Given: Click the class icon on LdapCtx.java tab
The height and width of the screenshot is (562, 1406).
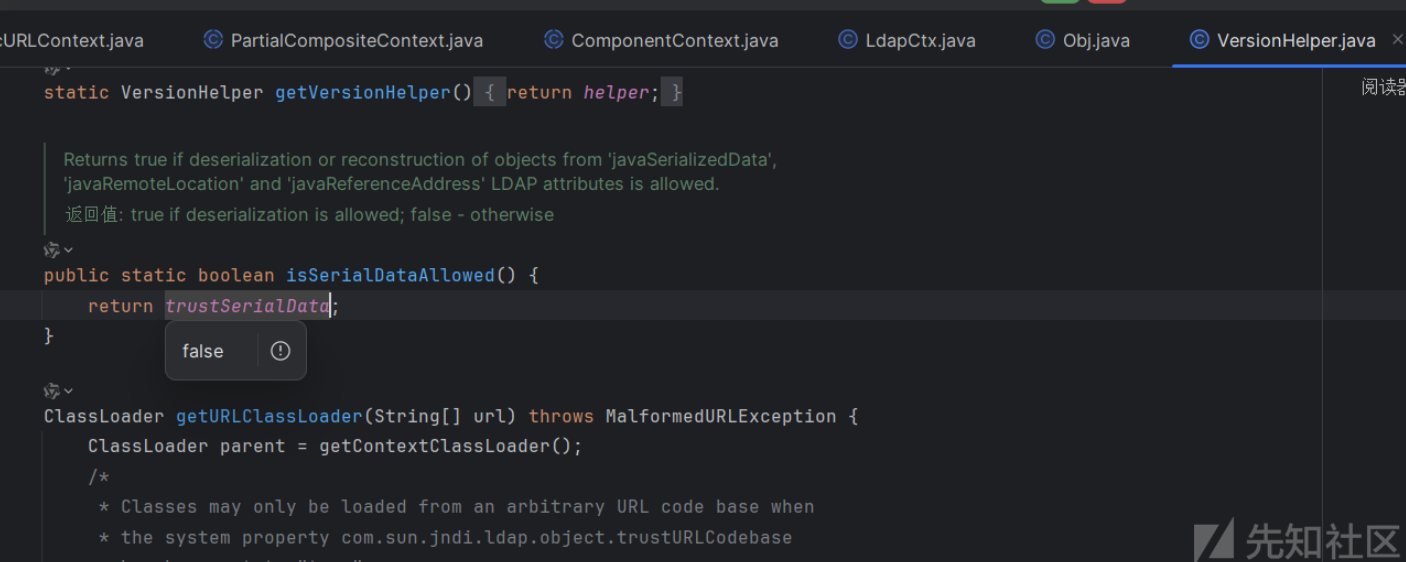Looking at the screenshot, I should point(847,40).
